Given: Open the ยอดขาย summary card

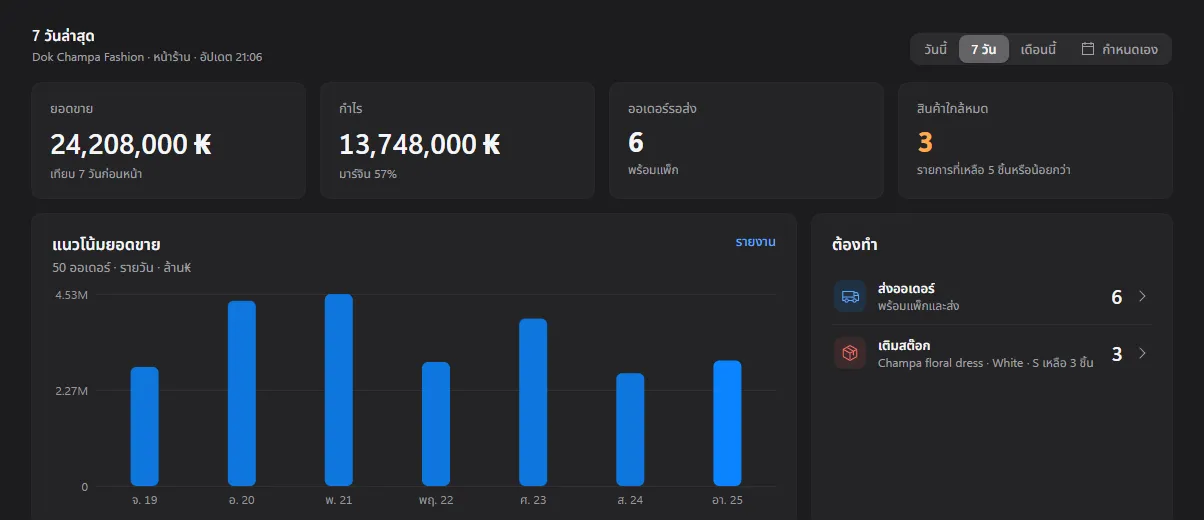Looking at the screenshot, I should click(169, 141).
